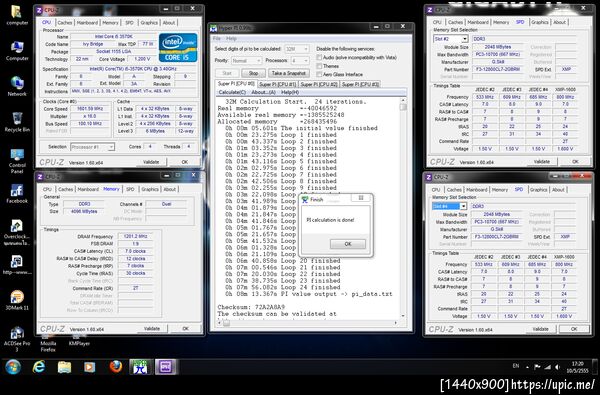
Task: Click the Super PI vertical scrollbar
Action: [x=403, y=207]
